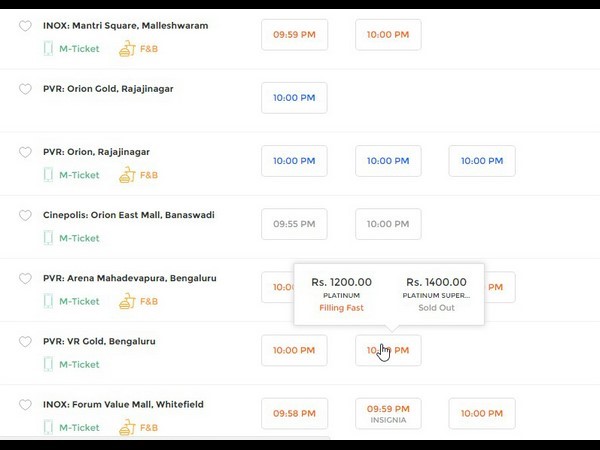Pick third 10:00 PM show at PVR Orion, Rajajinagar

pyautogui.click(x=482, y=161)
